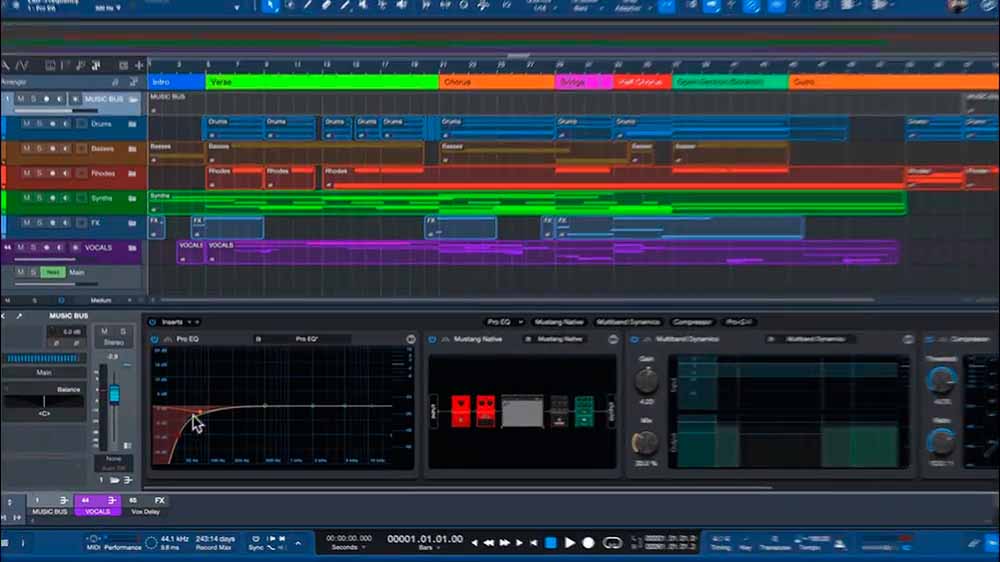Click the Balance pan control

click(x=44, y=402)
